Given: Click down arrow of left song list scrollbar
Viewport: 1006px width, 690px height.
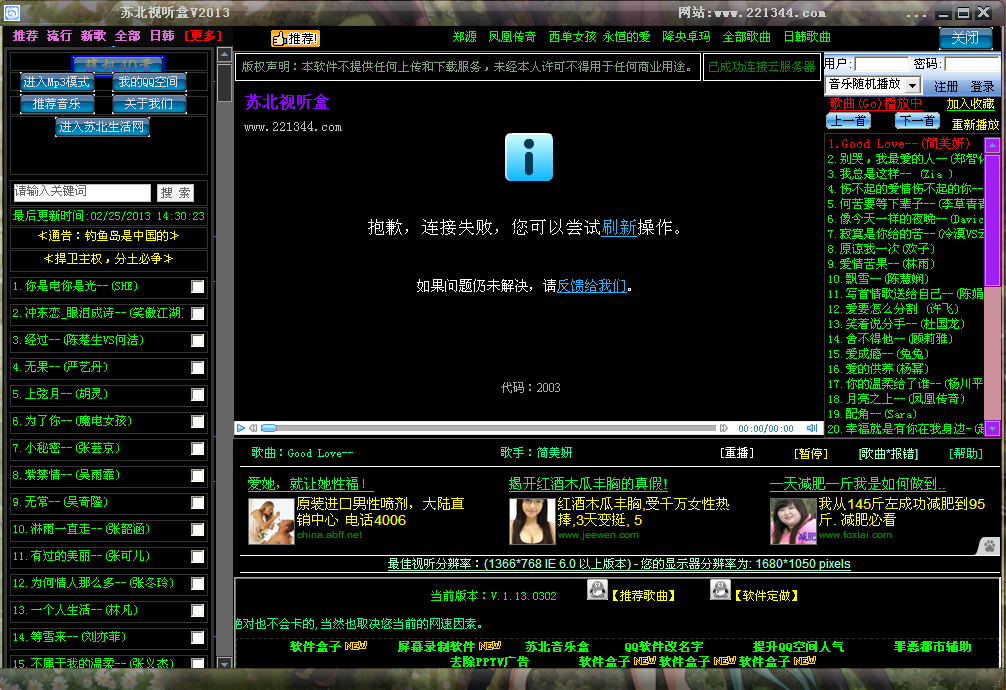Looking at the screenshot, I should pyautogui.click(x=224, y=664).
